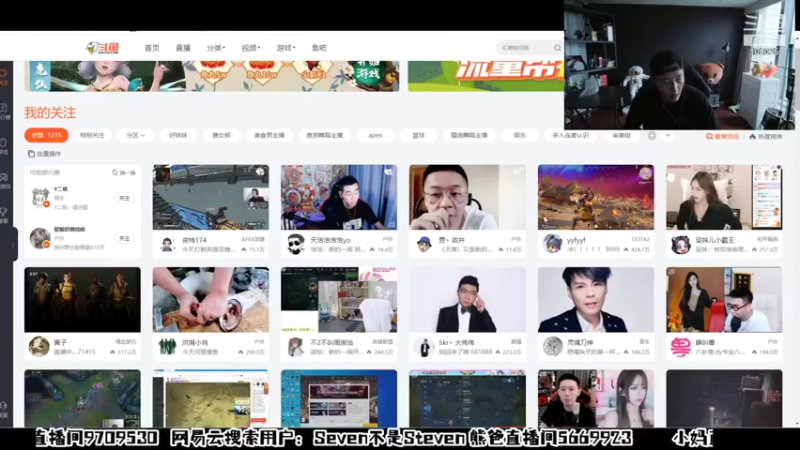Open streamer 皮特174 avatar
Screen dimensions: 800x450
(x=167, y=244)
